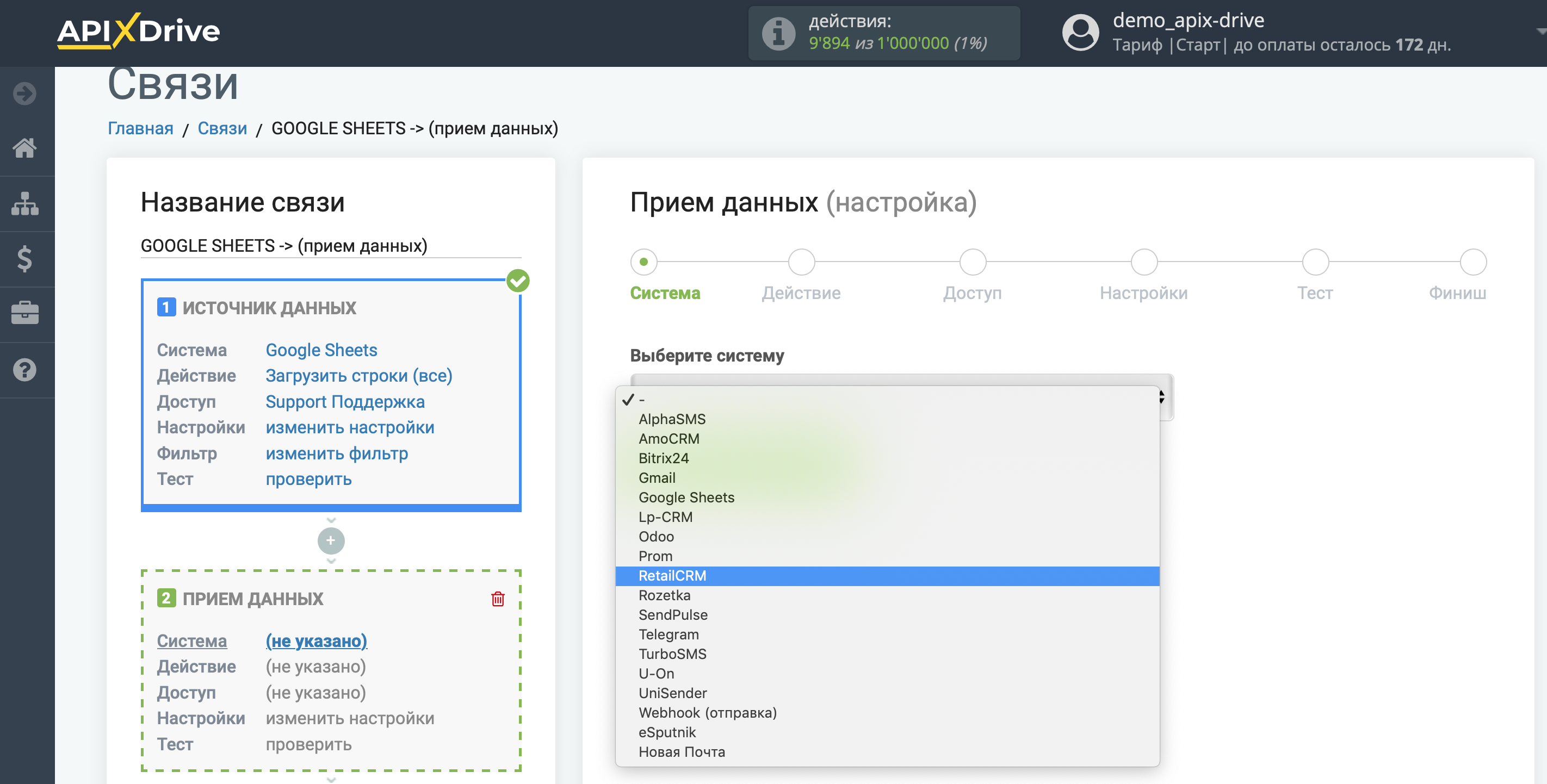Click the select system dropdown arrows

(x=1161, y=397)
